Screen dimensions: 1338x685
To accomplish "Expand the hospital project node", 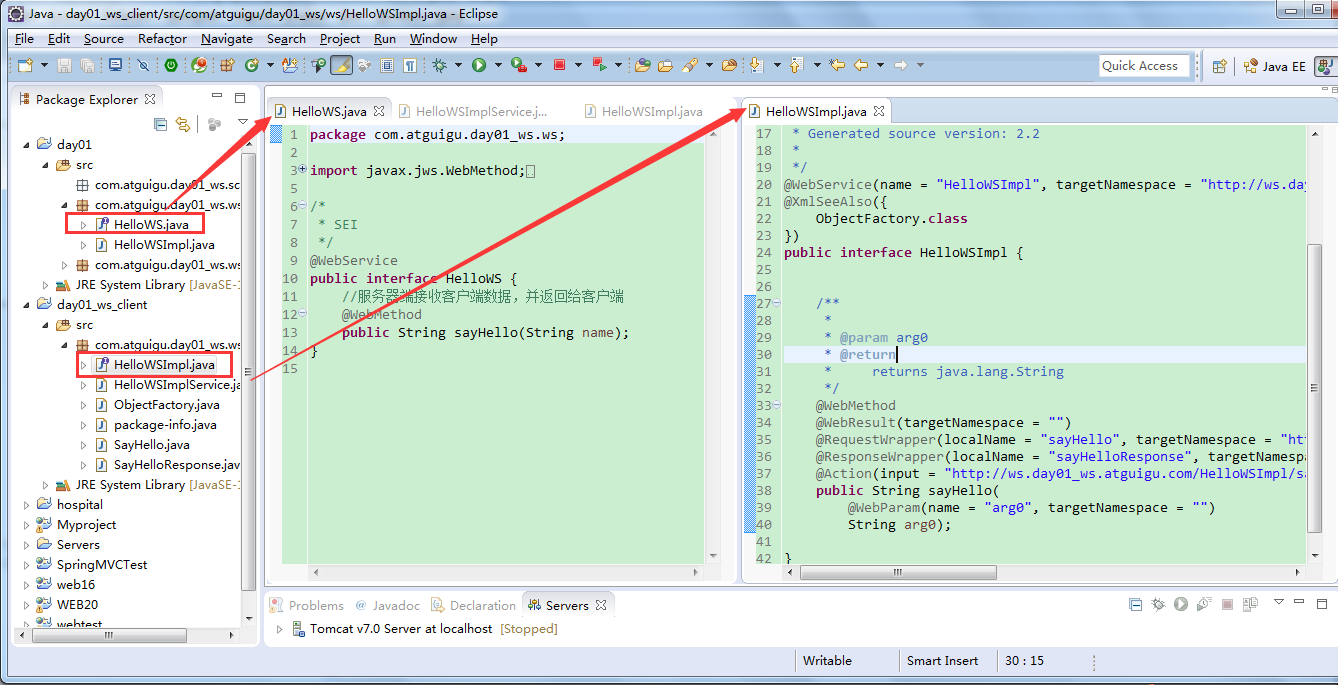I will [28, 505].
